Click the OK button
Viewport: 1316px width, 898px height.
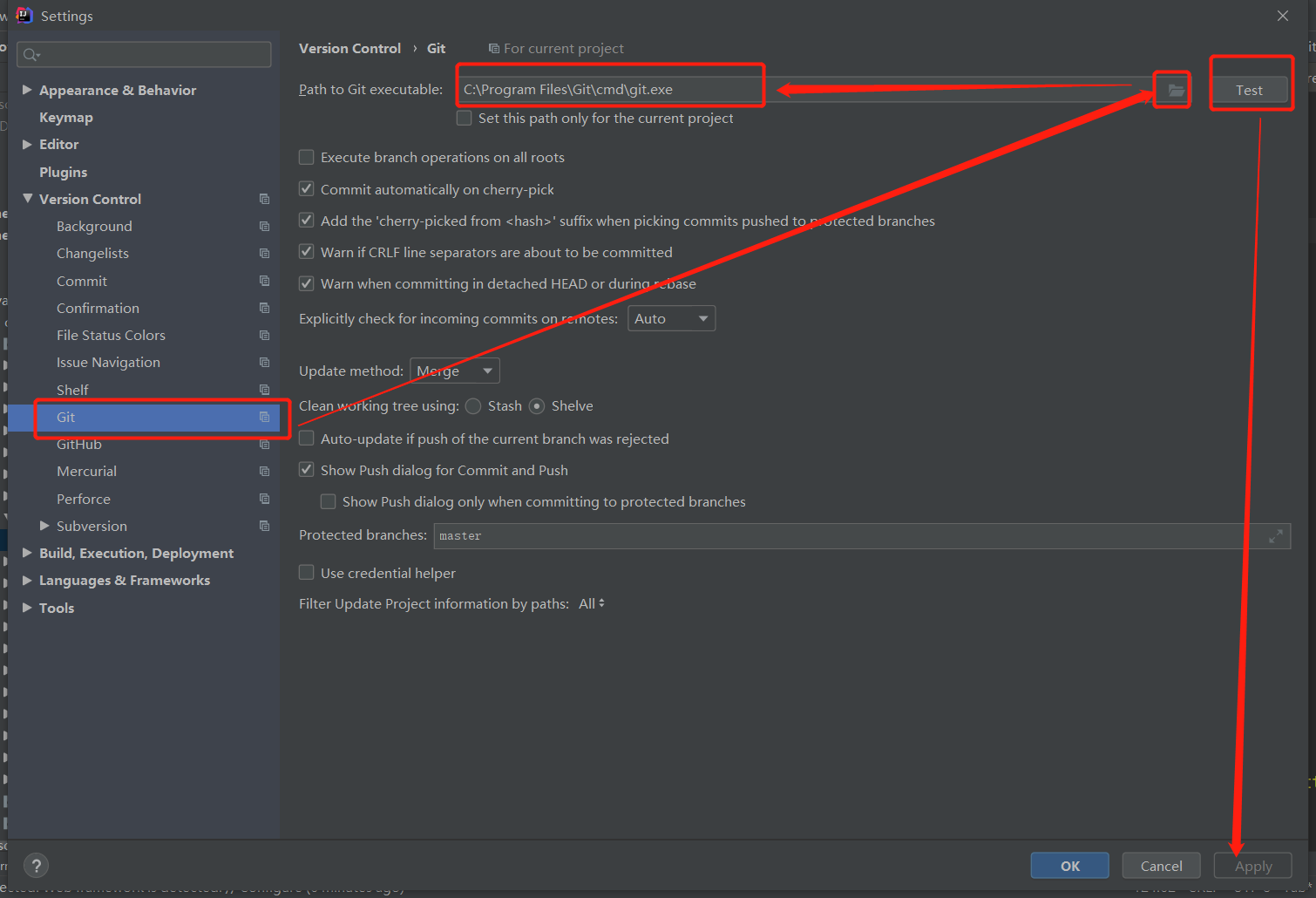(x=1070, y=866)
